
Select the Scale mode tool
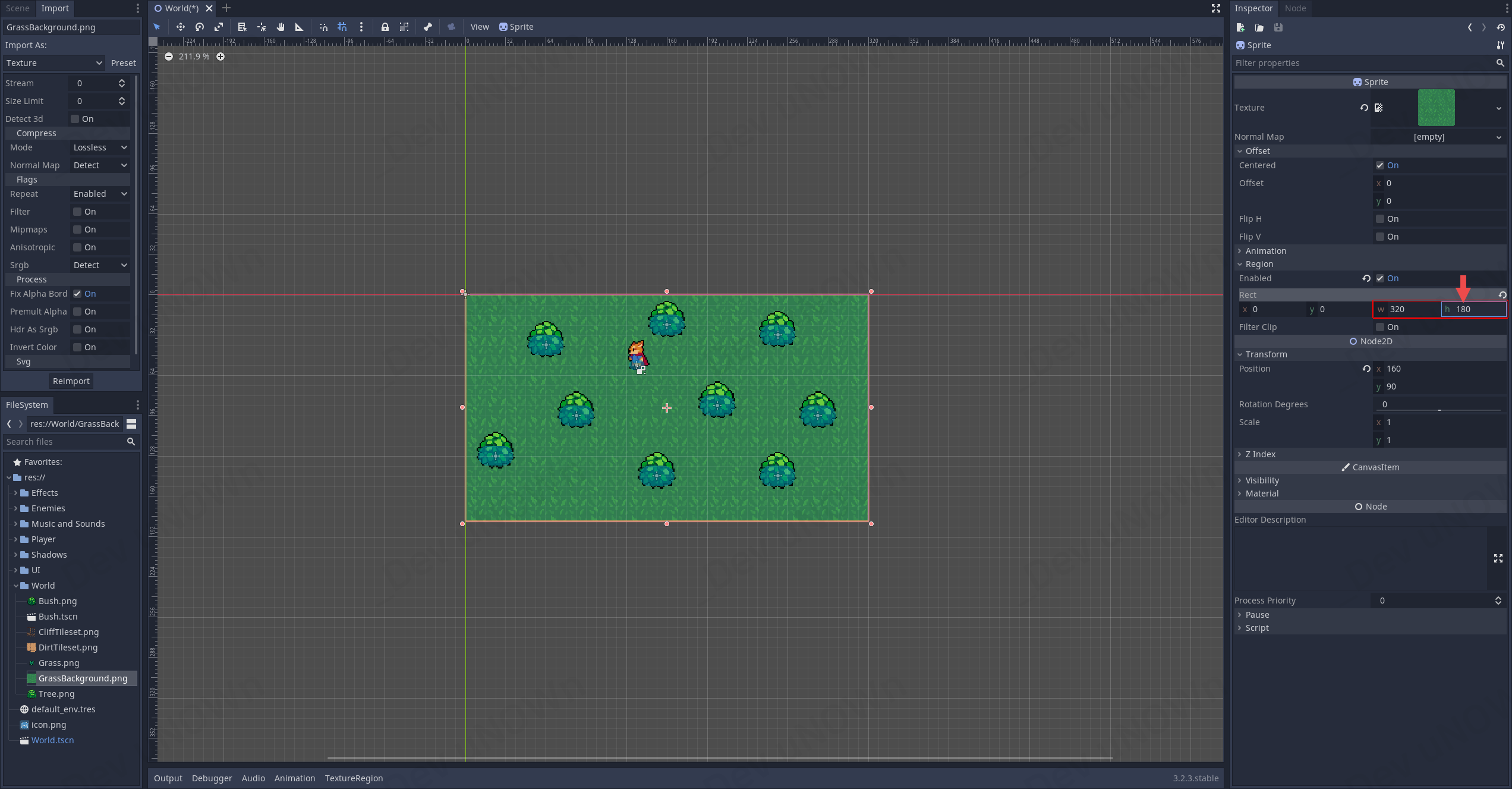point(219,27)
